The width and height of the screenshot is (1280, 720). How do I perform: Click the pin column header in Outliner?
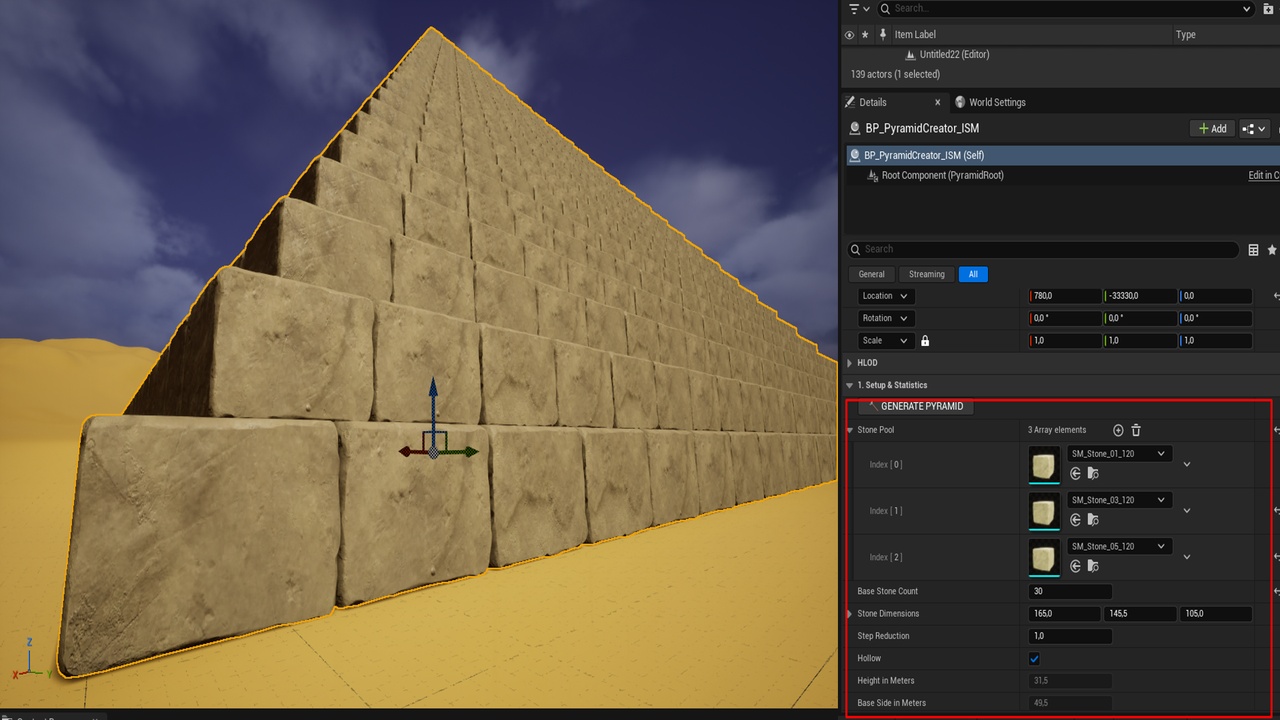point(883,34)
